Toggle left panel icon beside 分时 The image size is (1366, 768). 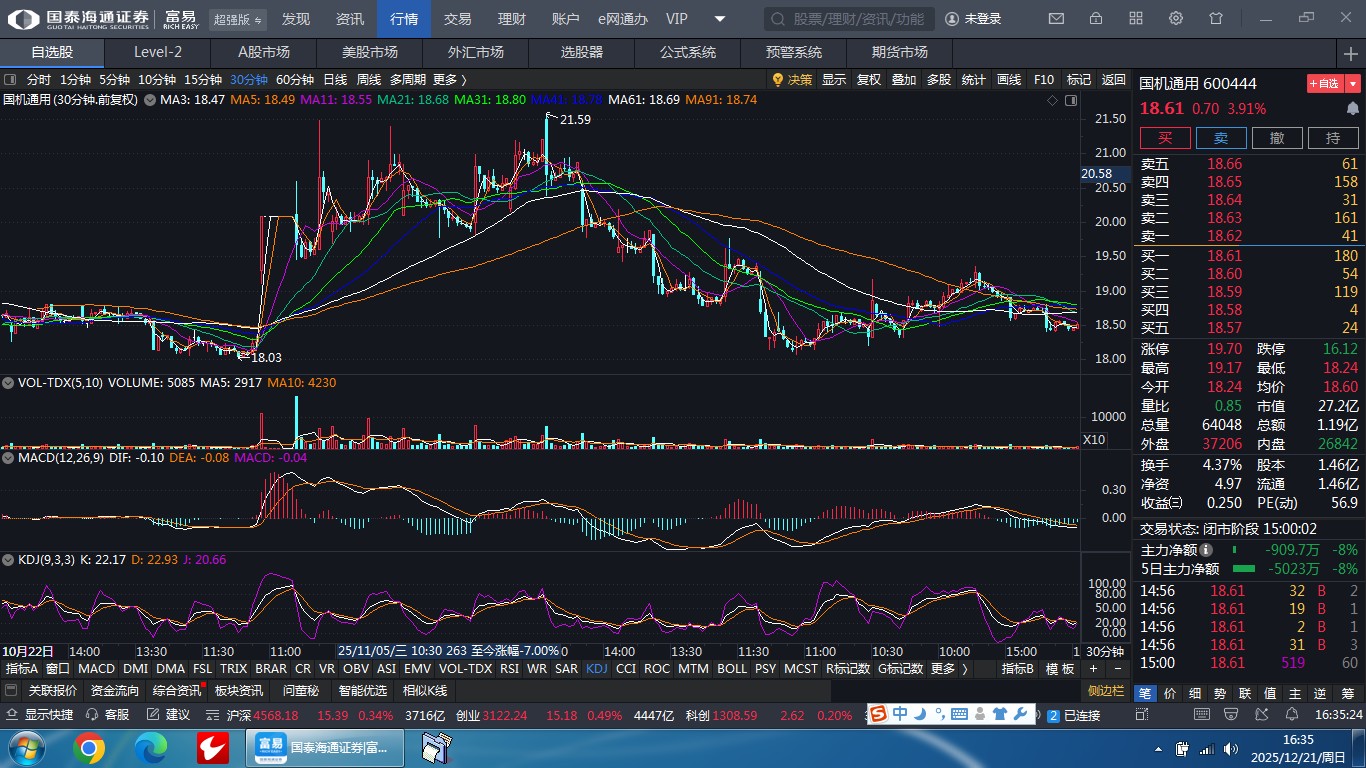click(x=11, y=80)
